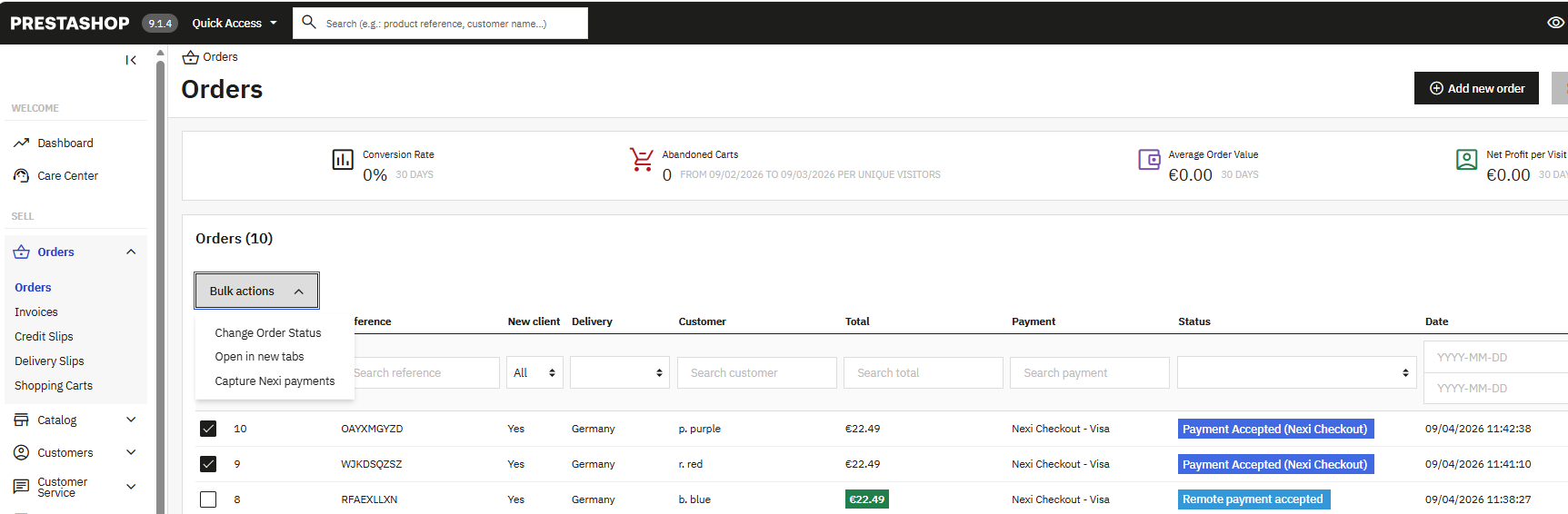Select Change Order Status bulk action
The width and height of the screenshot is (1568, 514).
(x=268, y=332)
